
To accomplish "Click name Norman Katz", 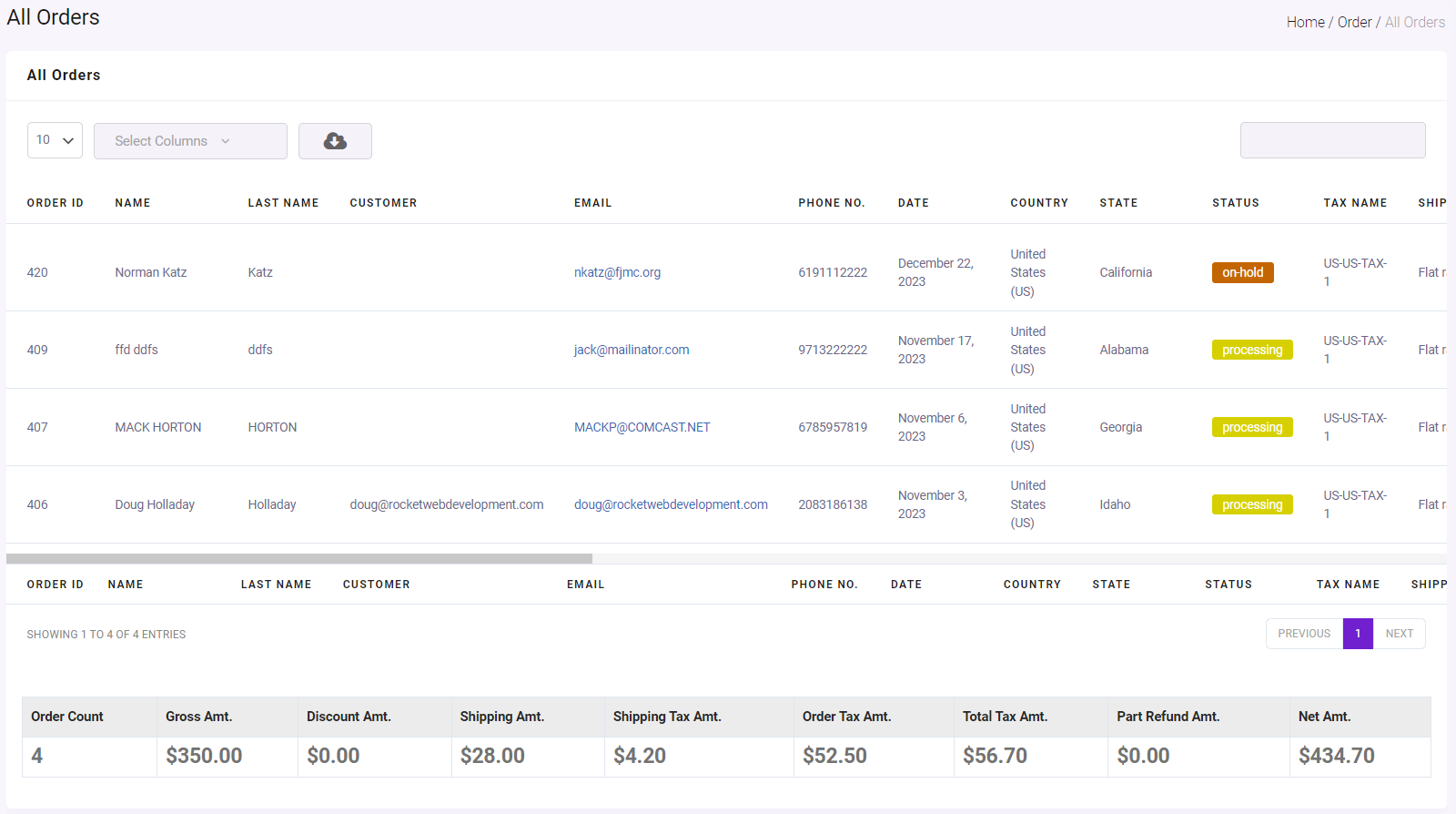I will click(151, 272).
